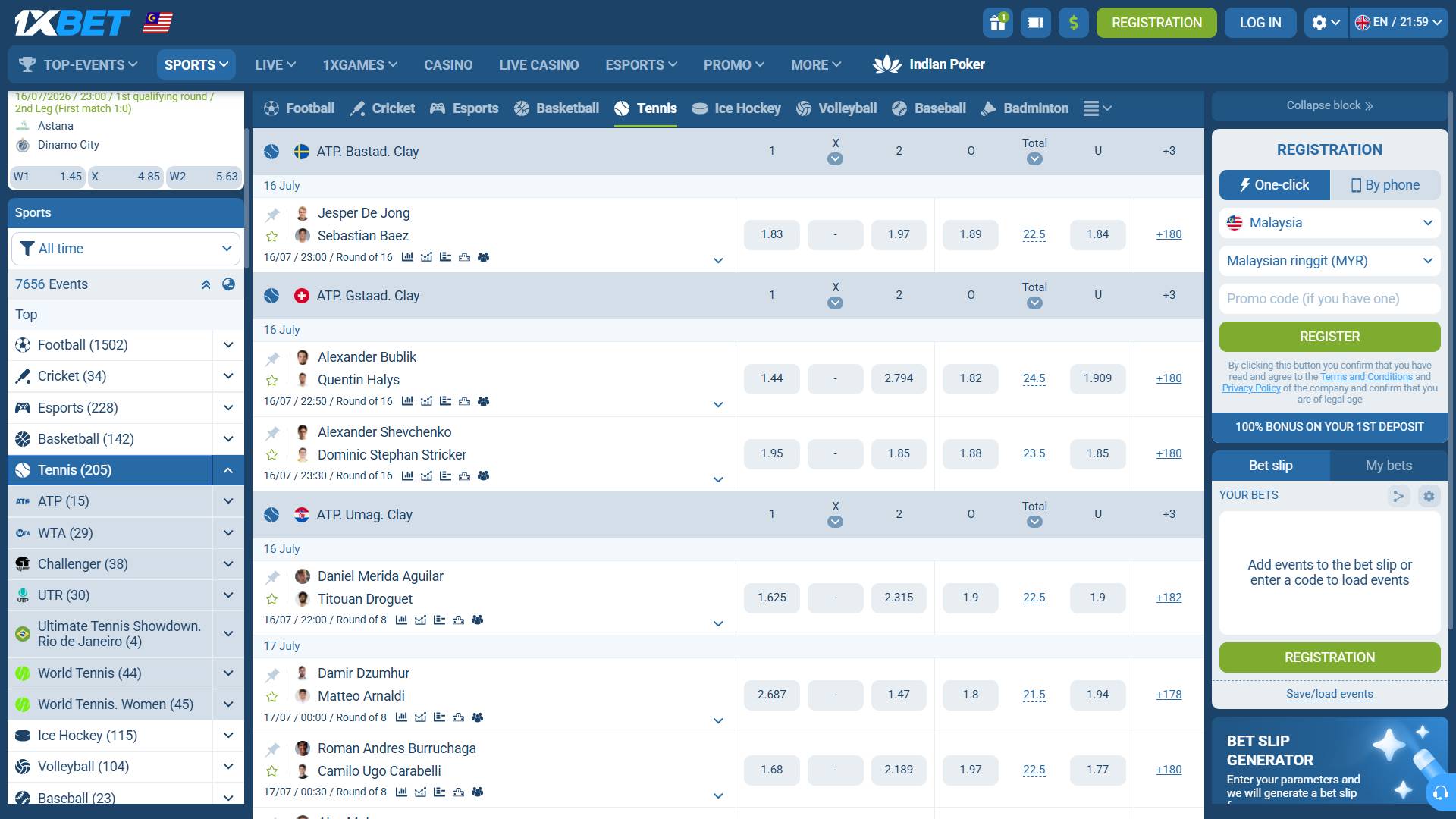
Task: Favorite the Shevchenko vs Stricker star
Action: click(x=272, y=455)
